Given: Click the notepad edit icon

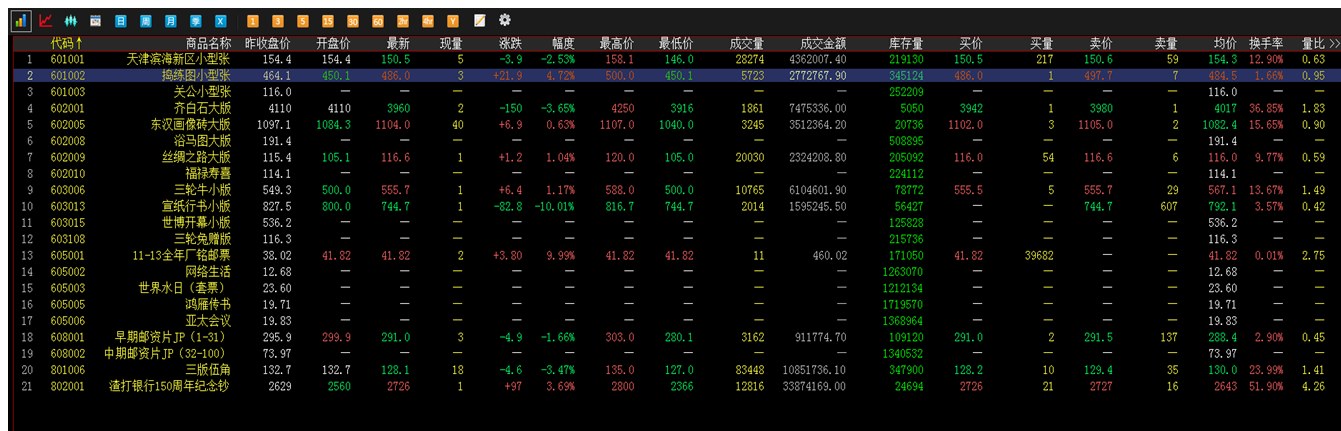Looking at the screenshot, I should [x=479, y=20].
